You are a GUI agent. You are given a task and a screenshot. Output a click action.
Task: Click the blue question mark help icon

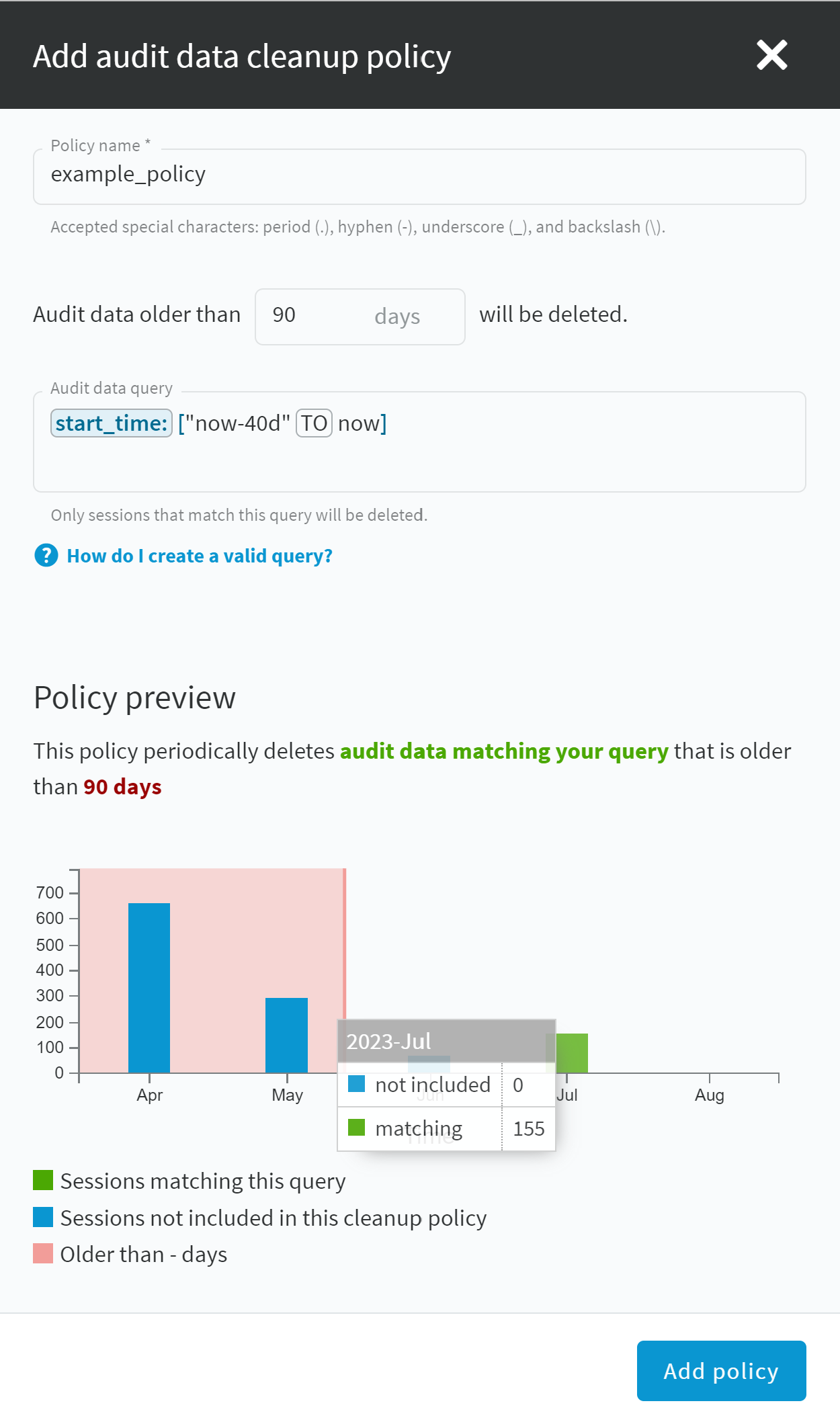(x=46, y=556)
